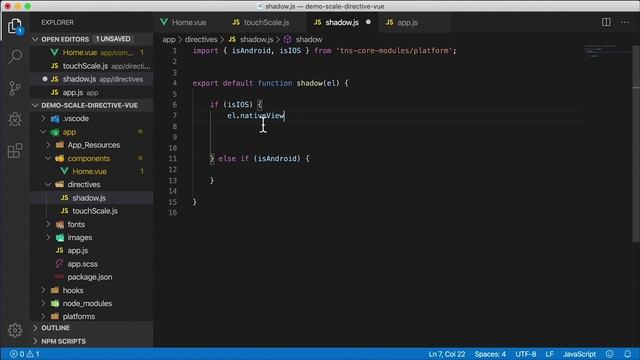The height and width of the screenshot is (360, 640).
Task: Collapse the Open Editors section
Action: point(35,39)
